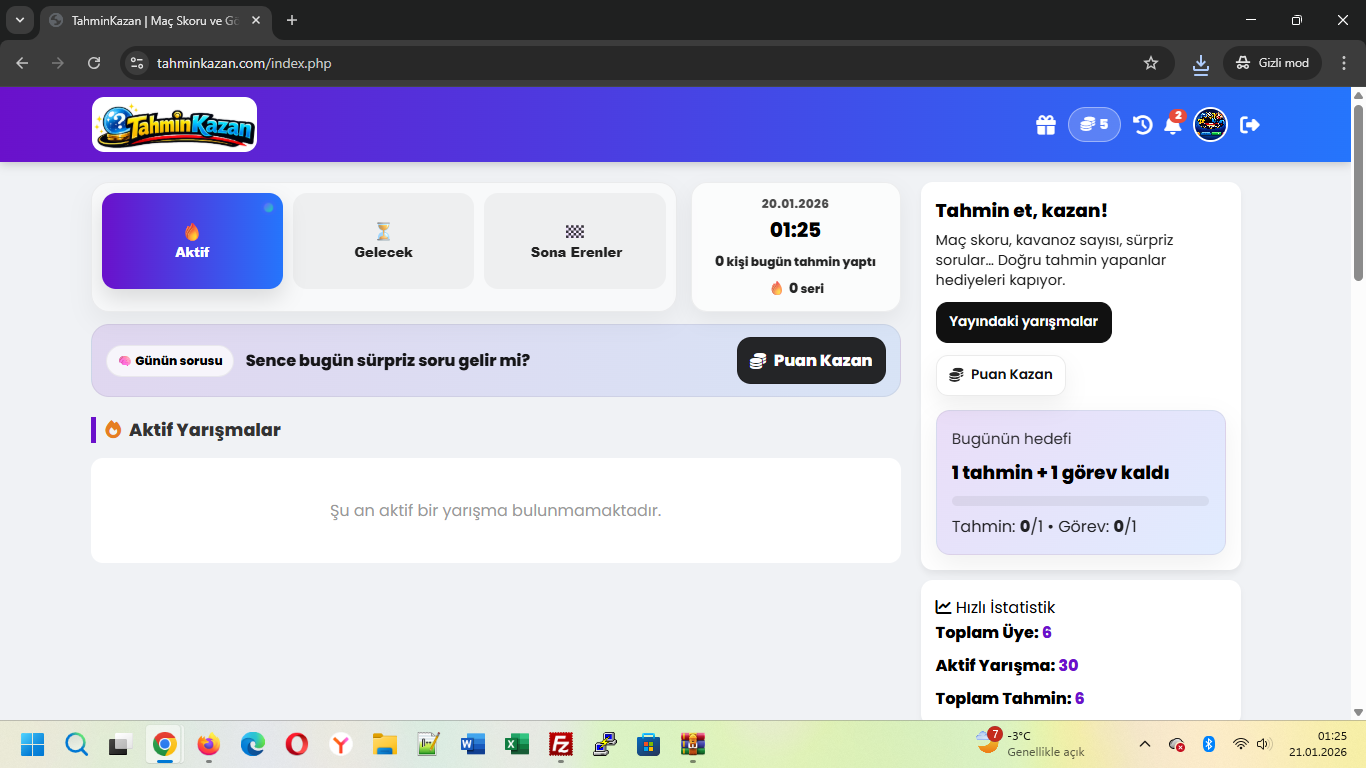Click the Yayındaki yarışmalar button
The image size is (1366, 768).
1023,322
